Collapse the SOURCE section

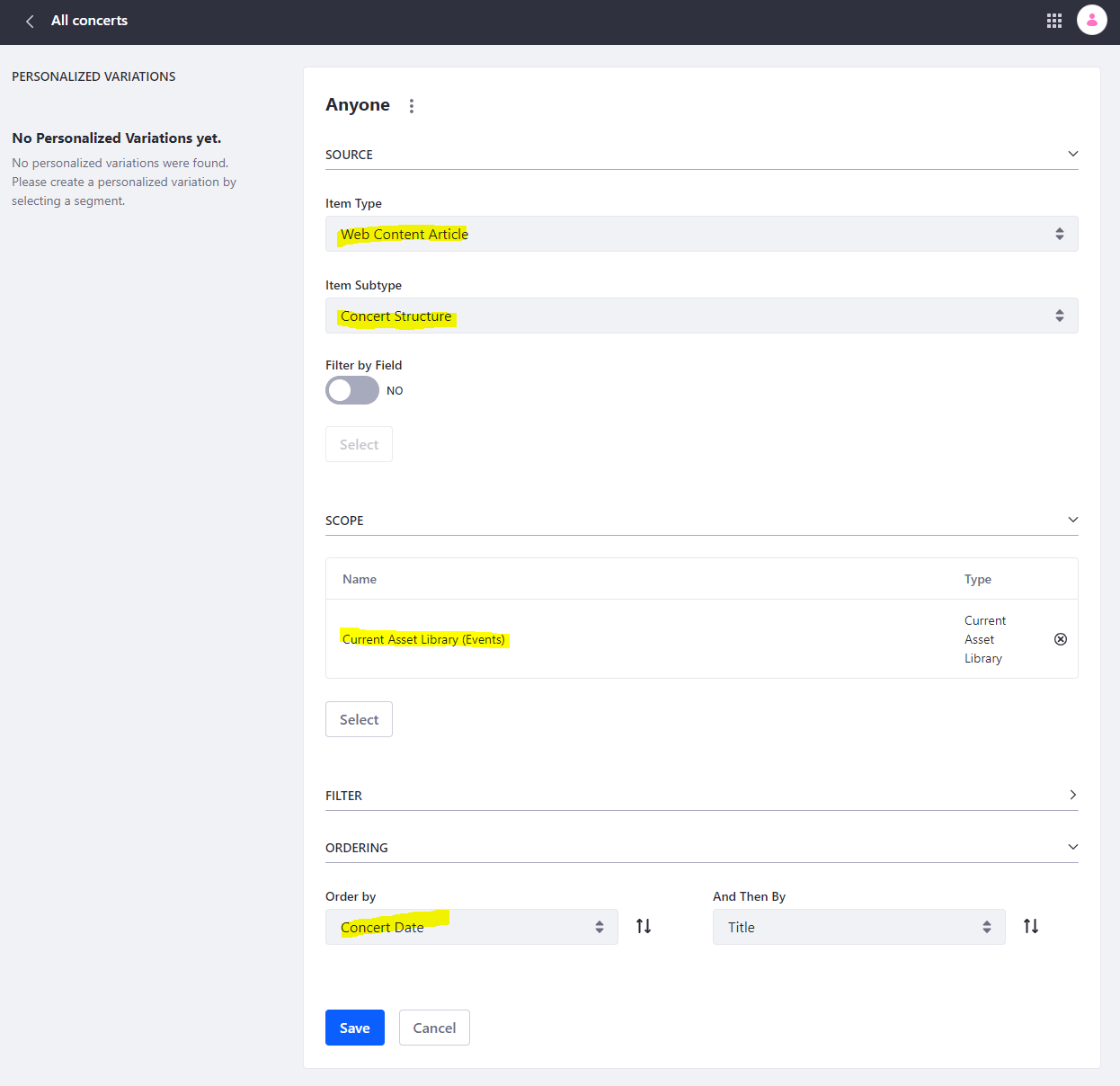[x=701, y=155]
